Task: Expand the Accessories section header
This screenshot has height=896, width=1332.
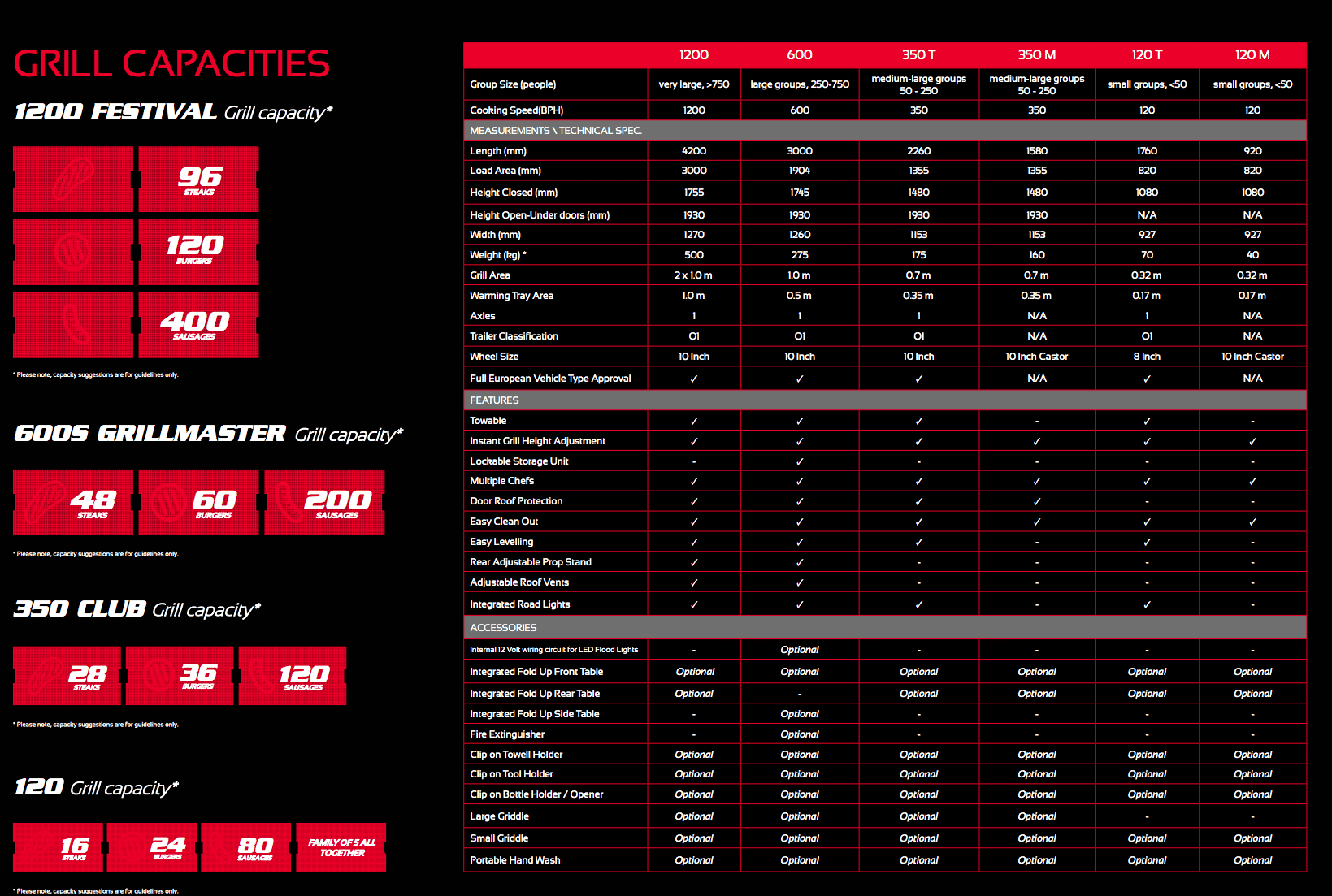Action: (x=503, y=627)
